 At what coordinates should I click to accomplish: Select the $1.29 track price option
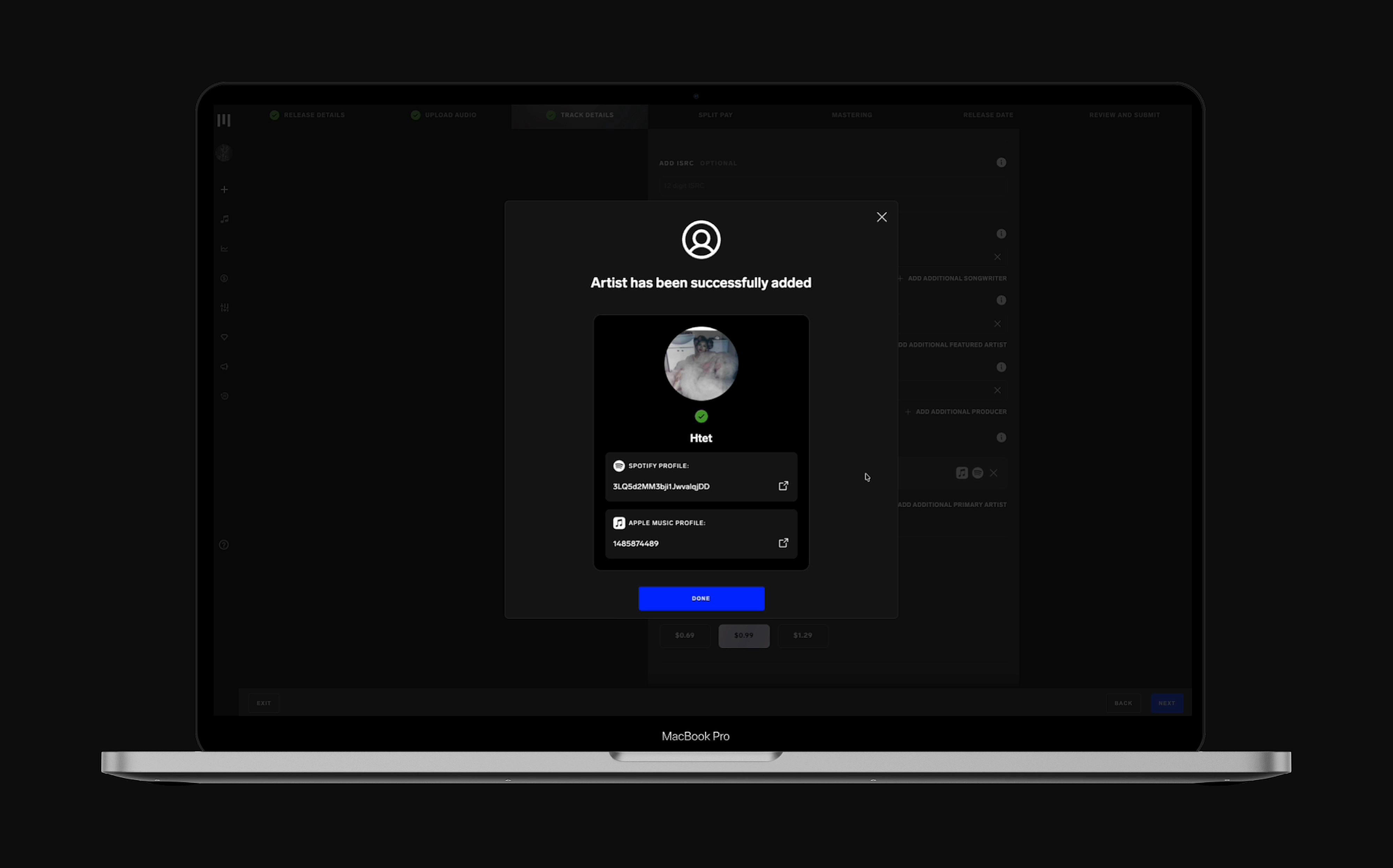pos(803,636)
